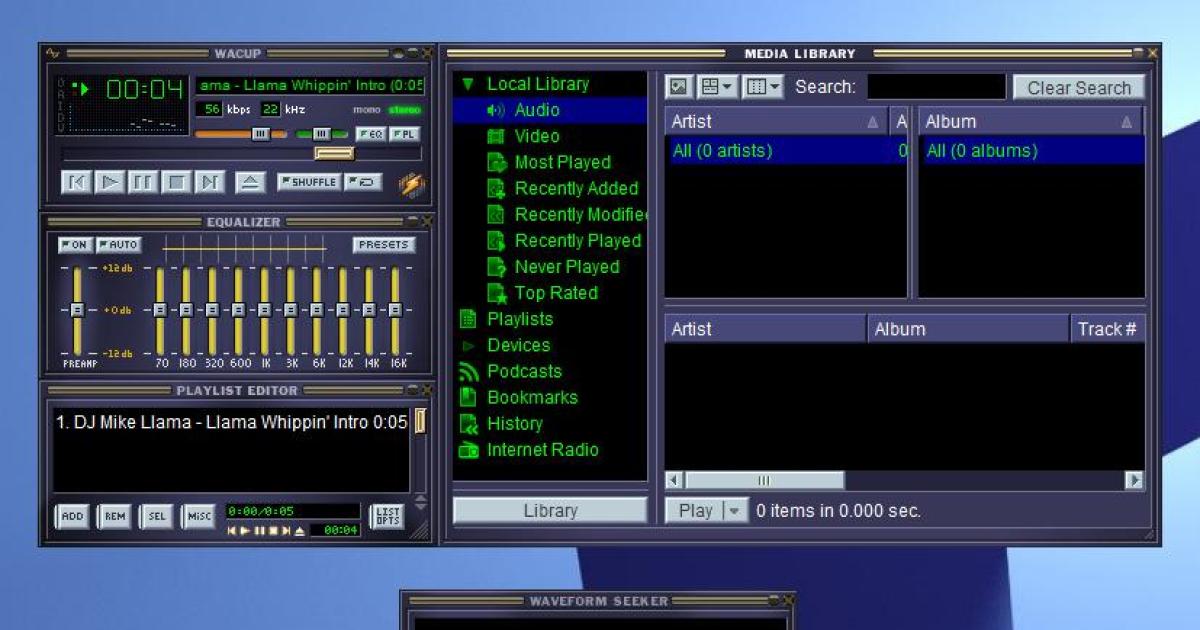Enable the equalizer AUTO toggle
The height and width of the screenshot is (630, 1200).
(119, 244)
